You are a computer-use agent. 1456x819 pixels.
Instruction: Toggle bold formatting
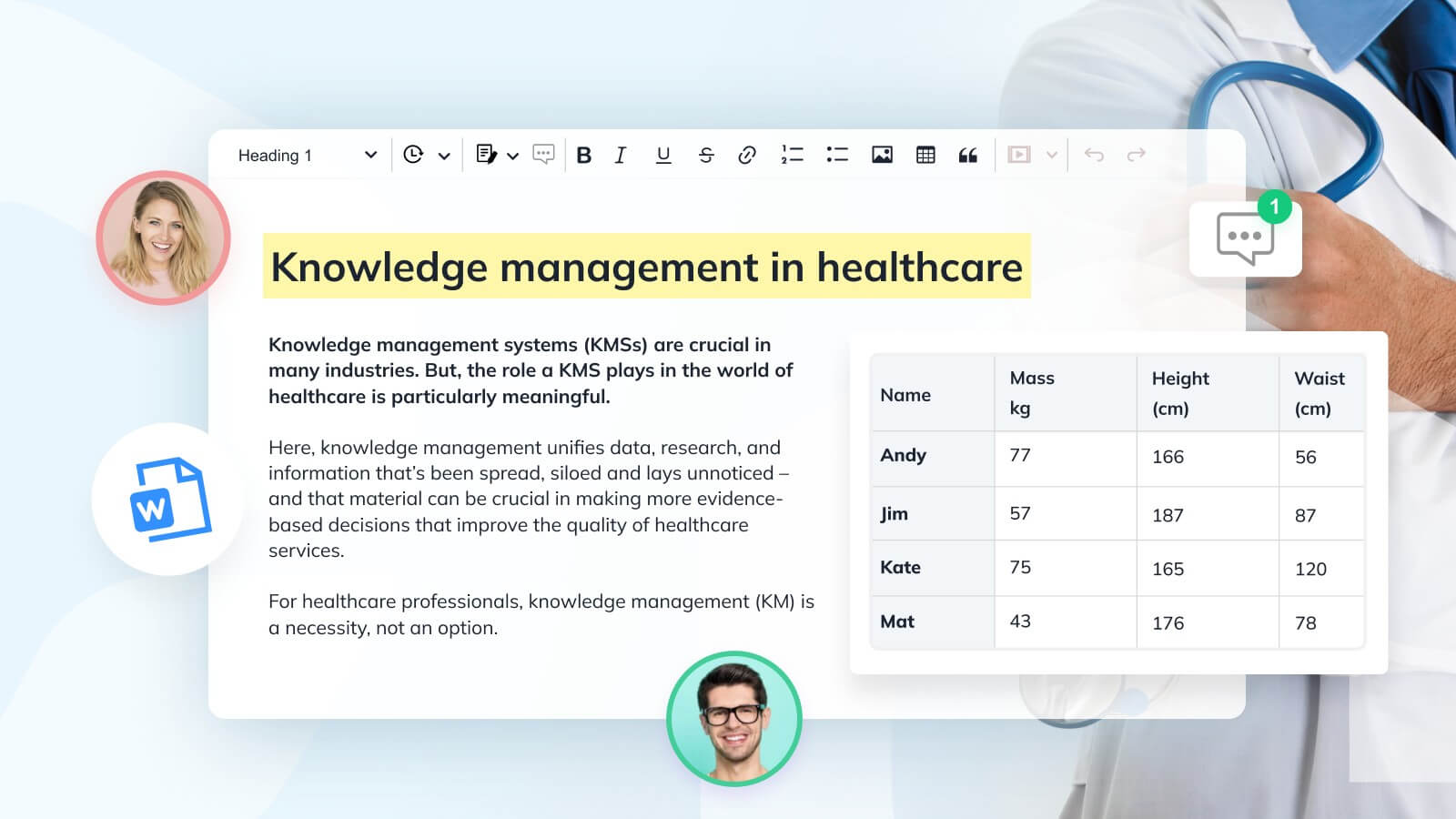point(584,156)
